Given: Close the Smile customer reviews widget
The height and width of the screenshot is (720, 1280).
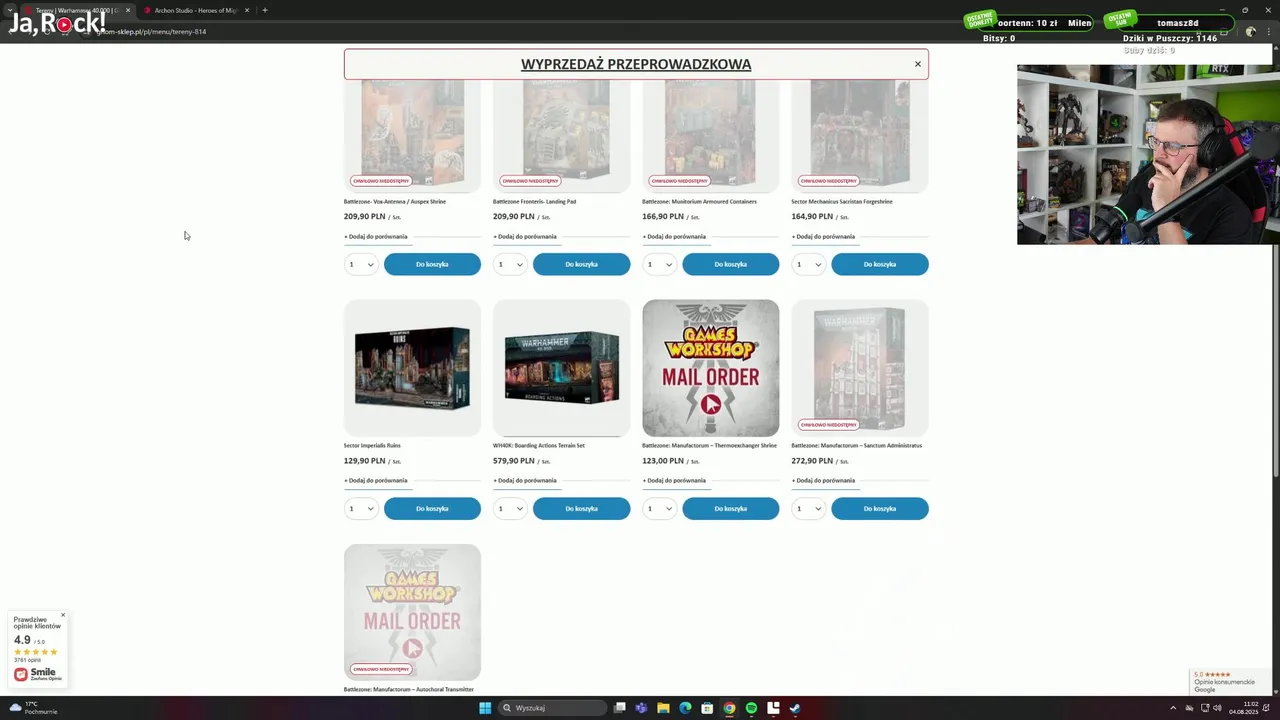Looking at the screenshot, I should click(62, 615).
